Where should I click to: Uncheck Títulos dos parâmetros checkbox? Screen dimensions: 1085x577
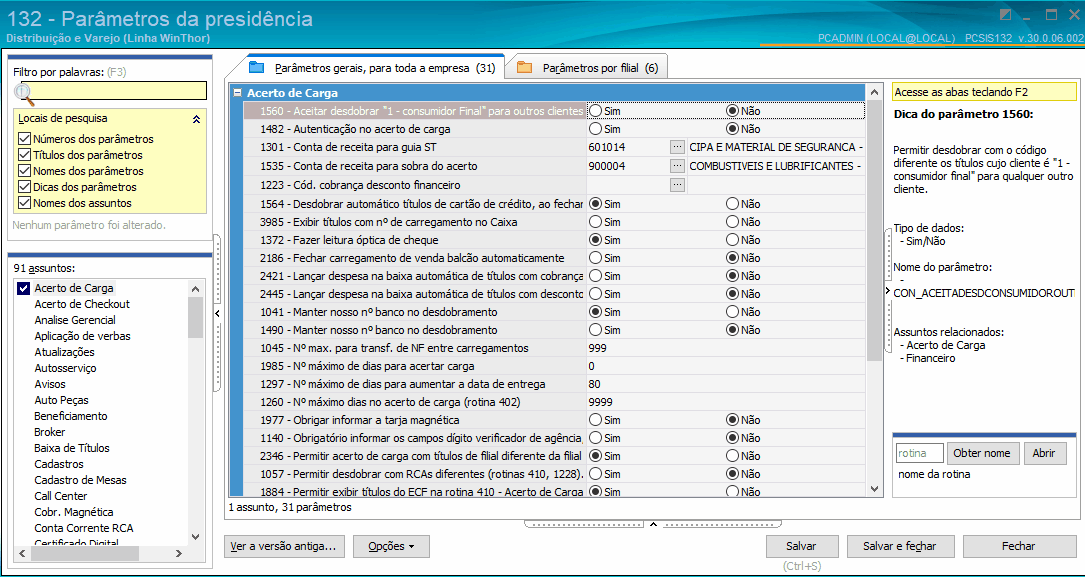pos(25,155)
